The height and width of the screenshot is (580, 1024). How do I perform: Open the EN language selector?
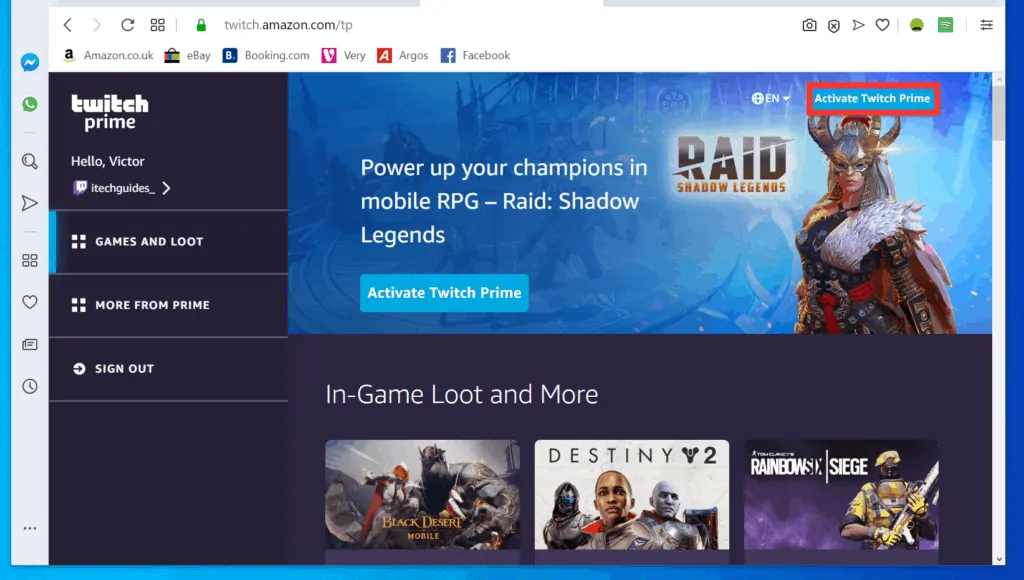[x=769, y=98]
